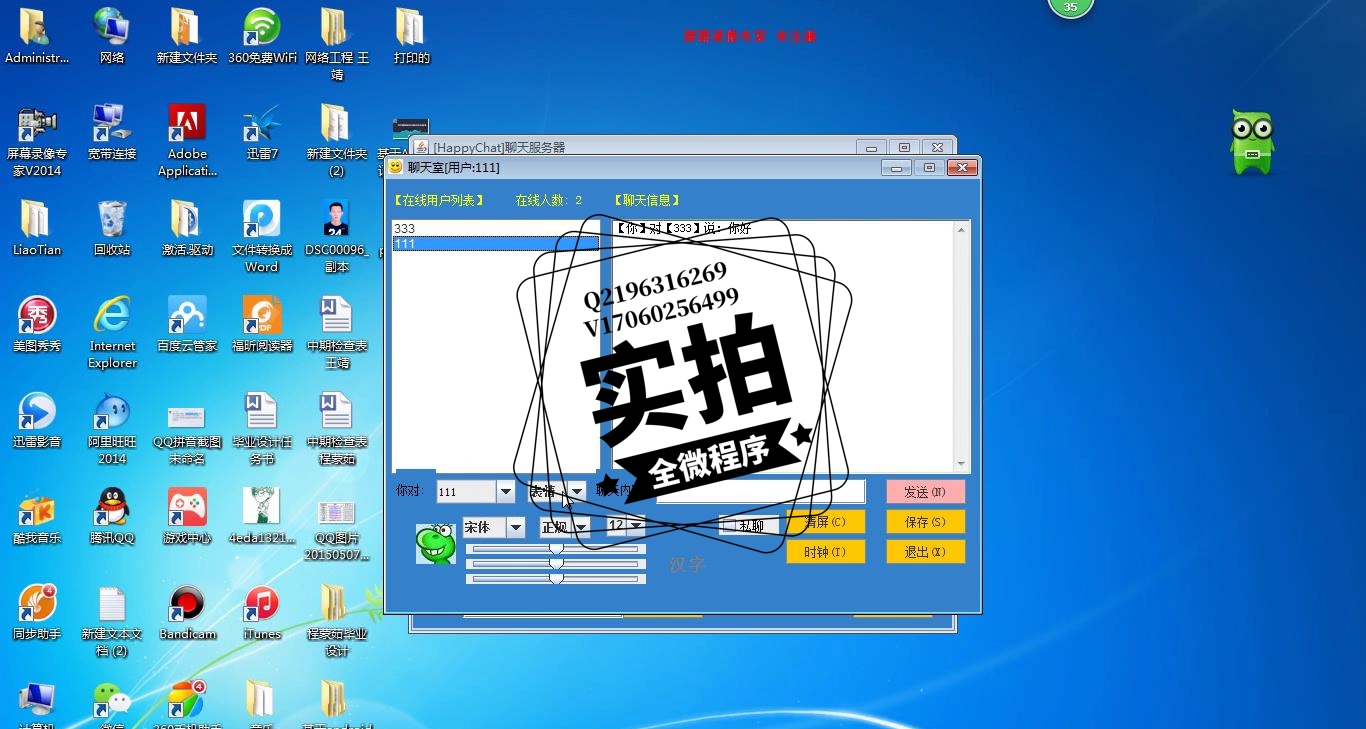Screen dimensions: 1366x729
Task: Open 百度云管家 cloud manager shortcut
Action: coord(187,324)
